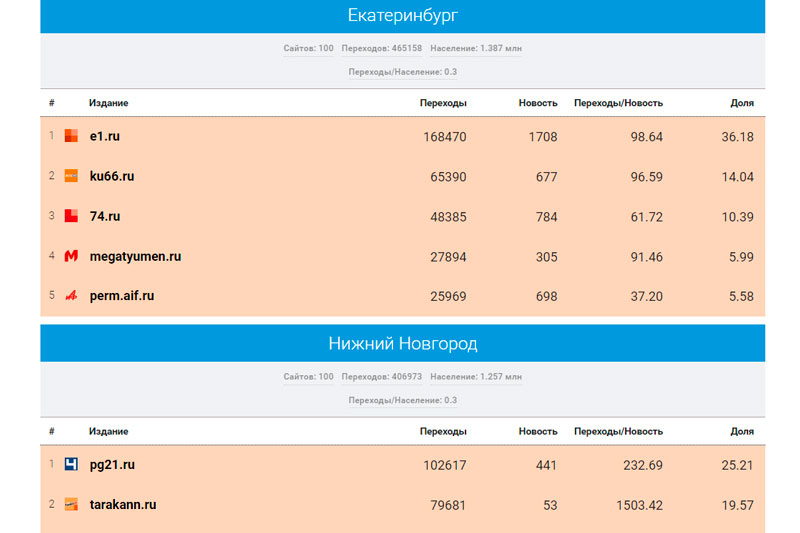Open the megatyumen.ru publication link
The image size is (800, 533).
click(135, 256)
